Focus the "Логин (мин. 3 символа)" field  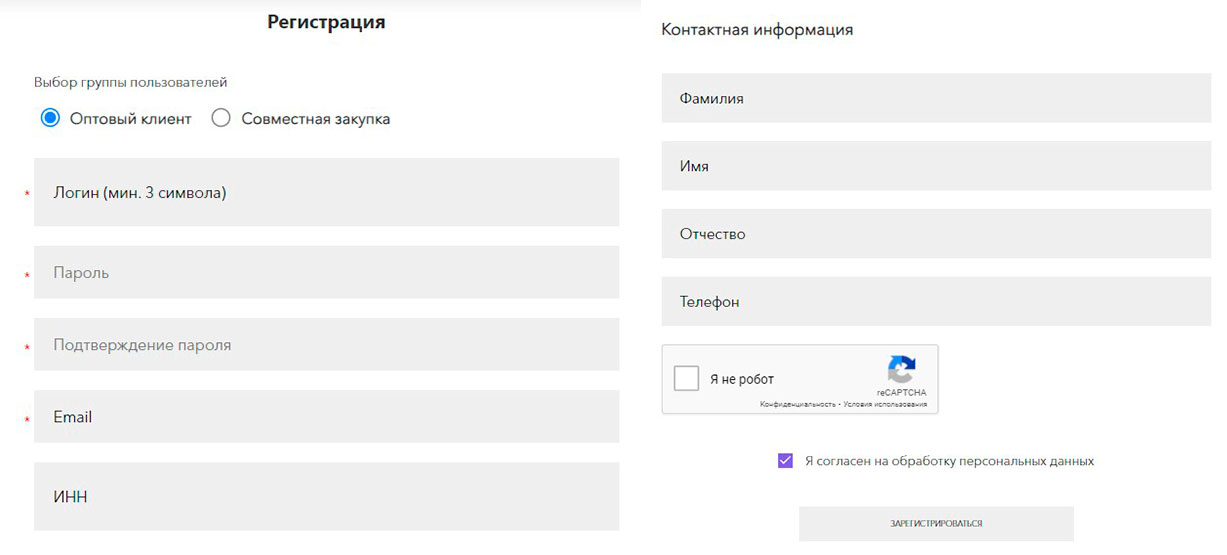click(x=326, y=193)
